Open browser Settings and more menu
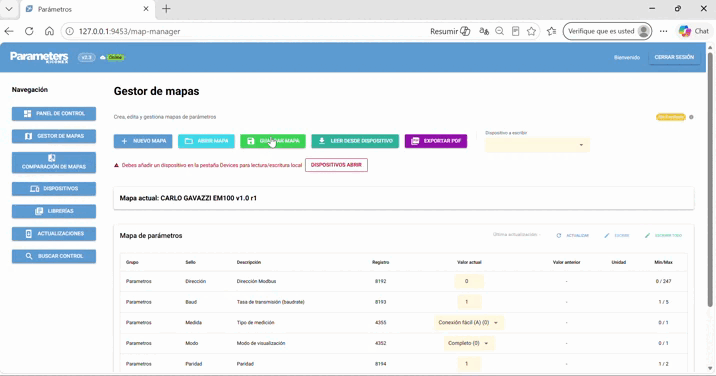Screen dimensions: 716x376 click(x=663, y=31)
